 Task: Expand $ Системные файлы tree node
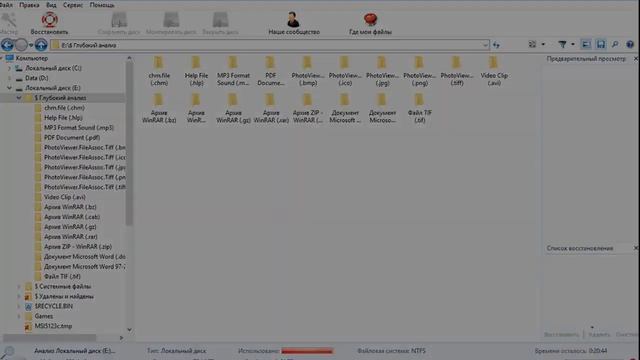coord(19,287)
